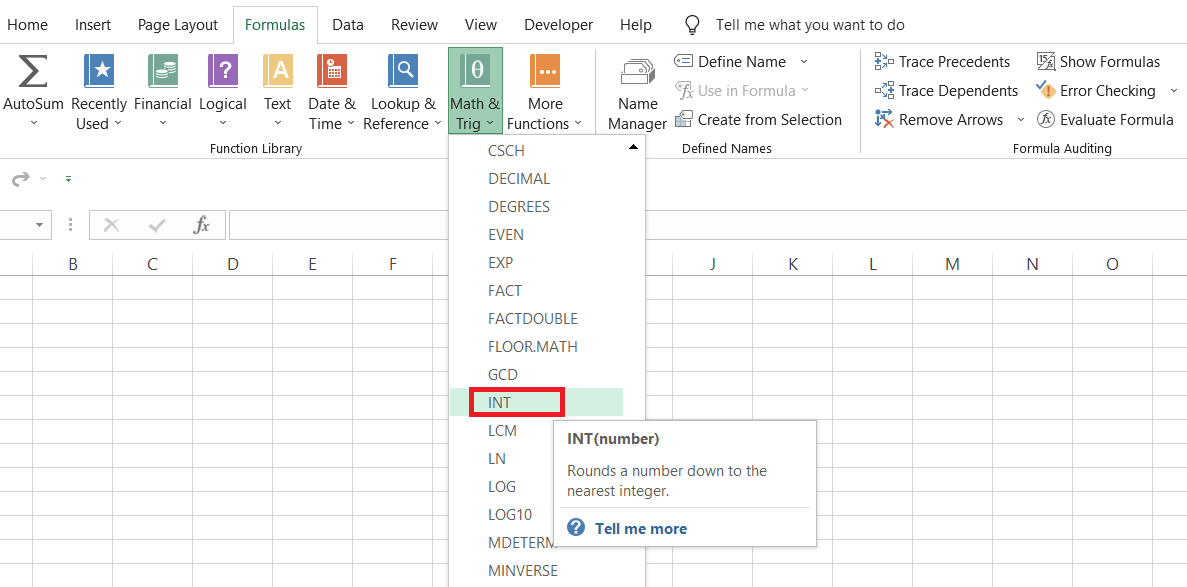1187x587 pixels.
Task: Open the Text functions icon
Action: (x=277, y=72)
